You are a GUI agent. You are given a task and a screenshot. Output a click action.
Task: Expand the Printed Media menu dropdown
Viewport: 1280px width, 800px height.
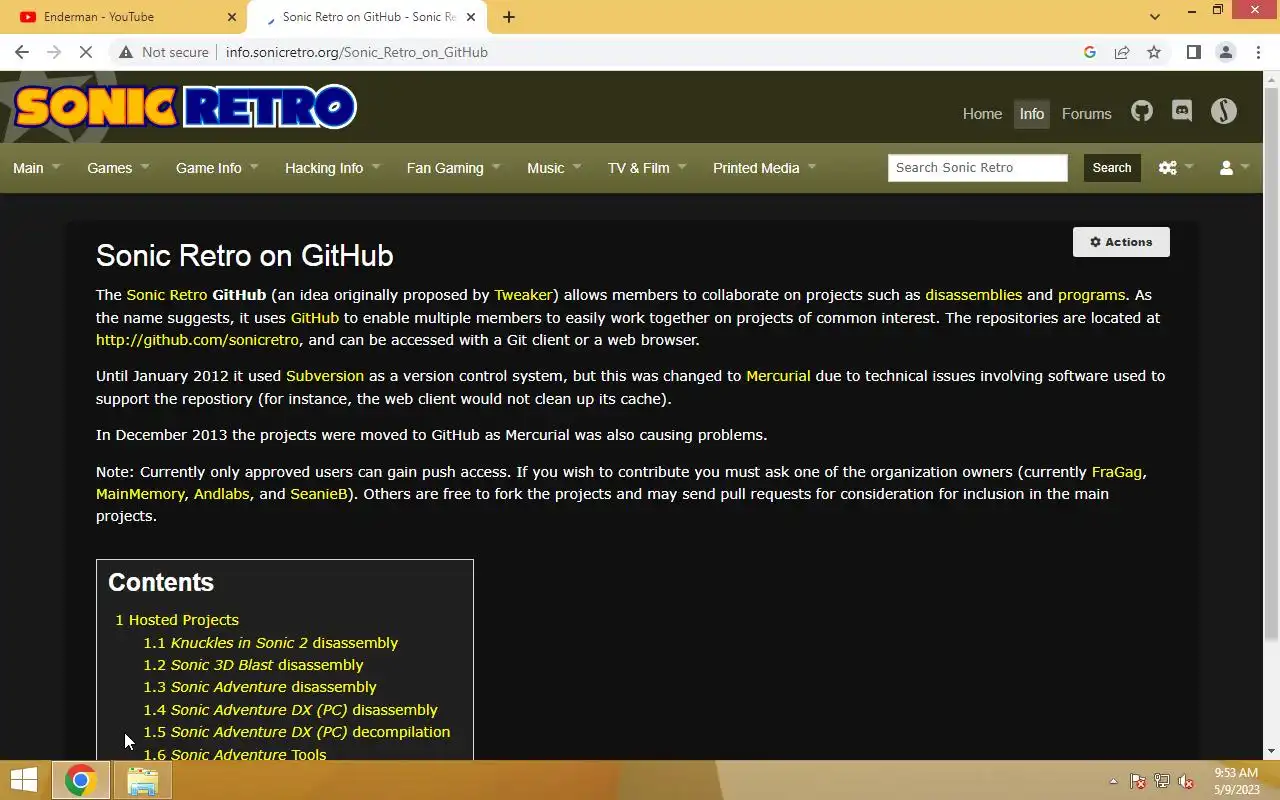pos(764,168)
